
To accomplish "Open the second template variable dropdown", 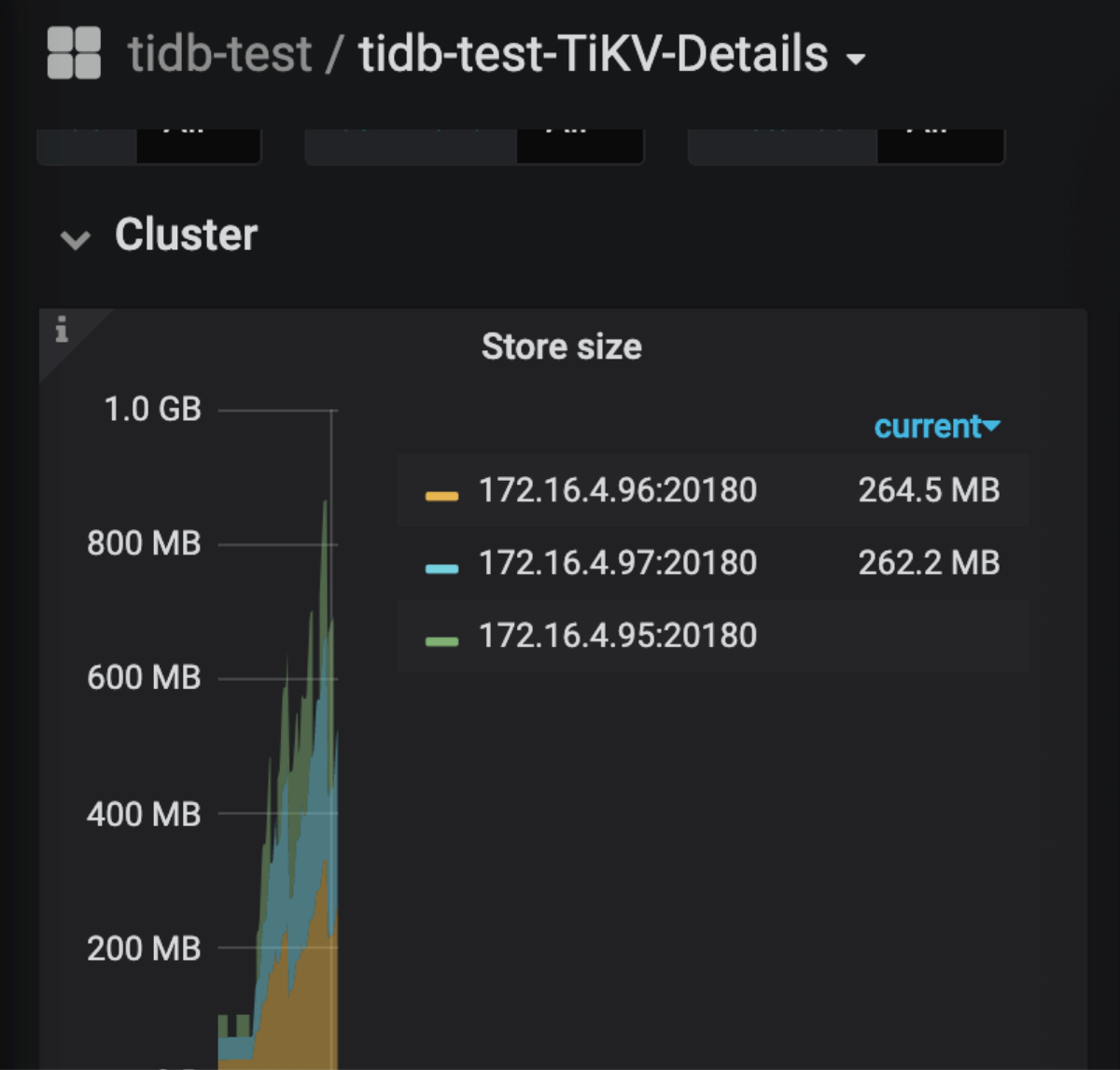I will 581,140.
